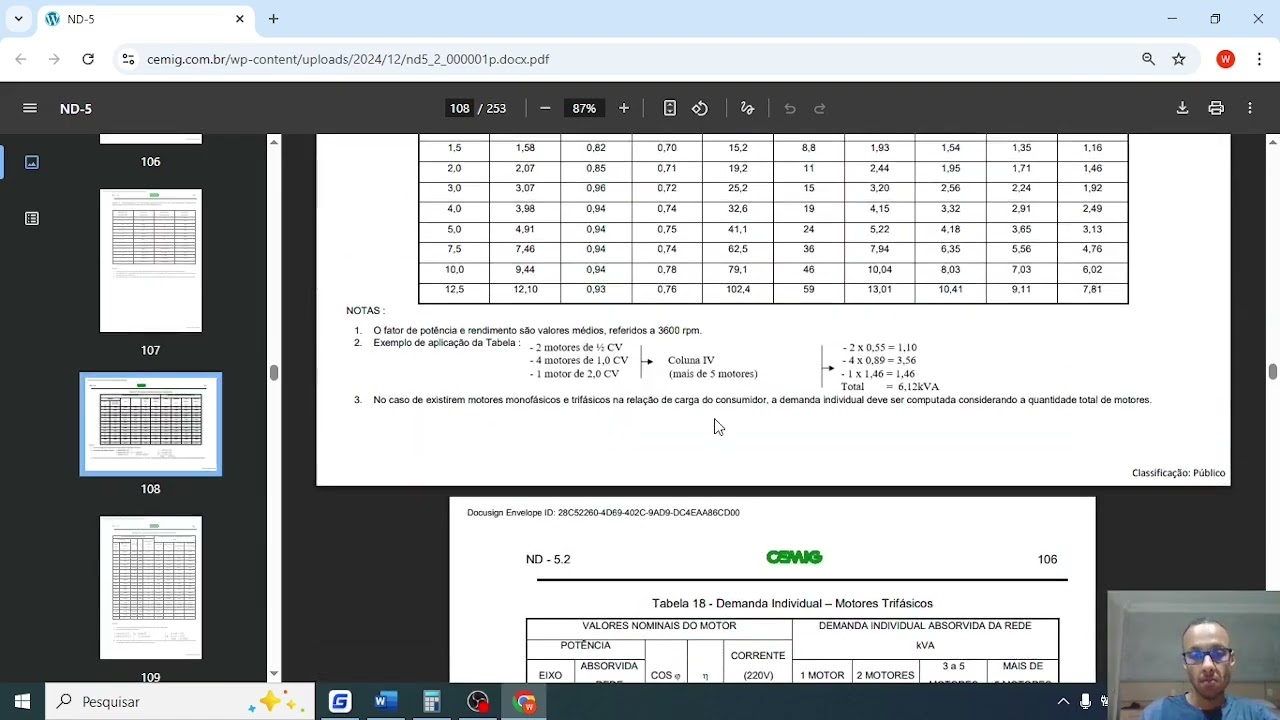This screenshot has width=1280, height=720.
Task: Select the ND-5 browser tab
Action: pyautogui.click(x=145, y=19)
